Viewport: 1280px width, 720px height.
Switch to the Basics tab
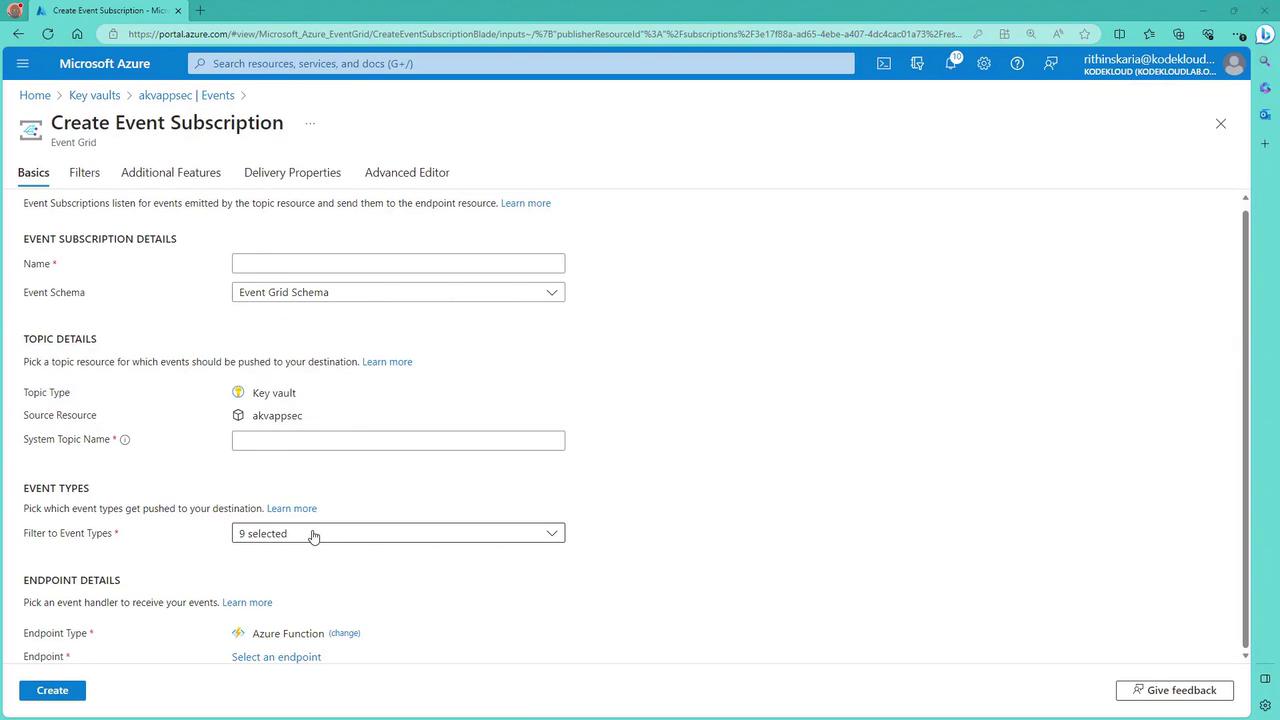[33, 173]
